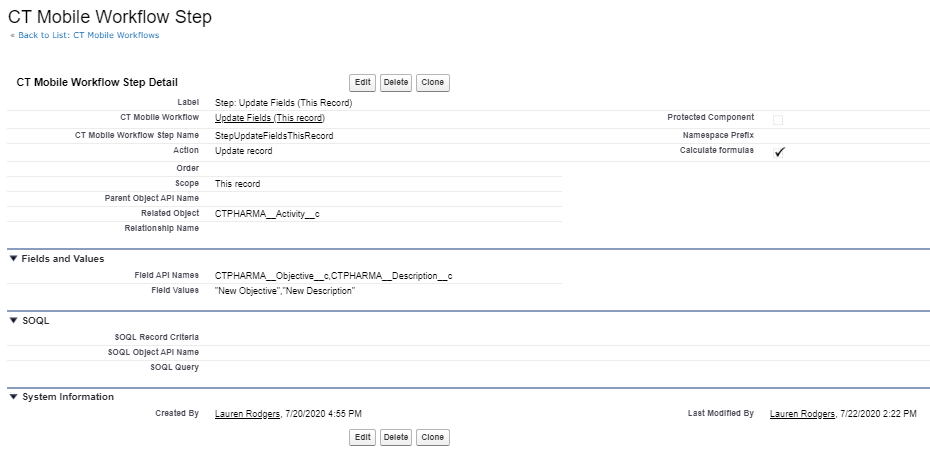Toggle the Calculate formulas checkmark
The height and width of the screenshot is (450, 930).
[x=779, y=152]
